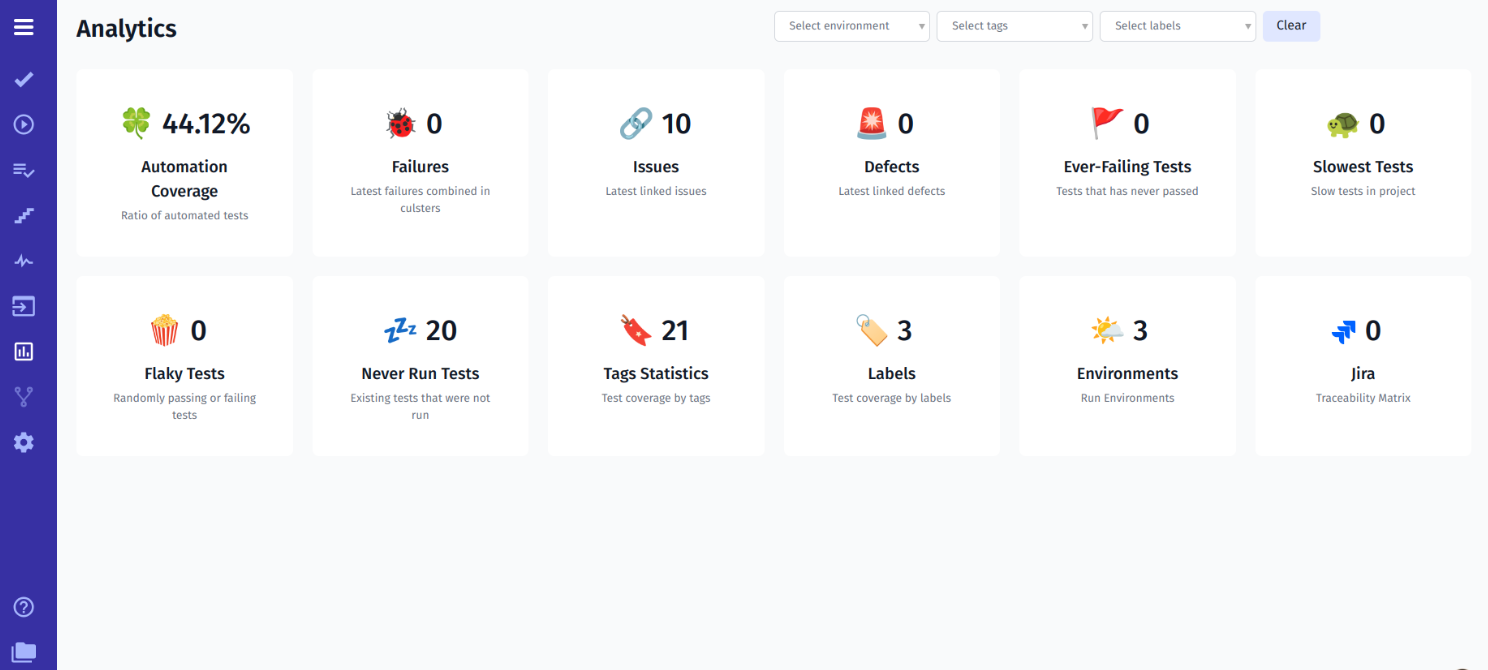Click the Clear filters button
The width and height of the screenshot is (1488, 670).
tap(1291, 26)
